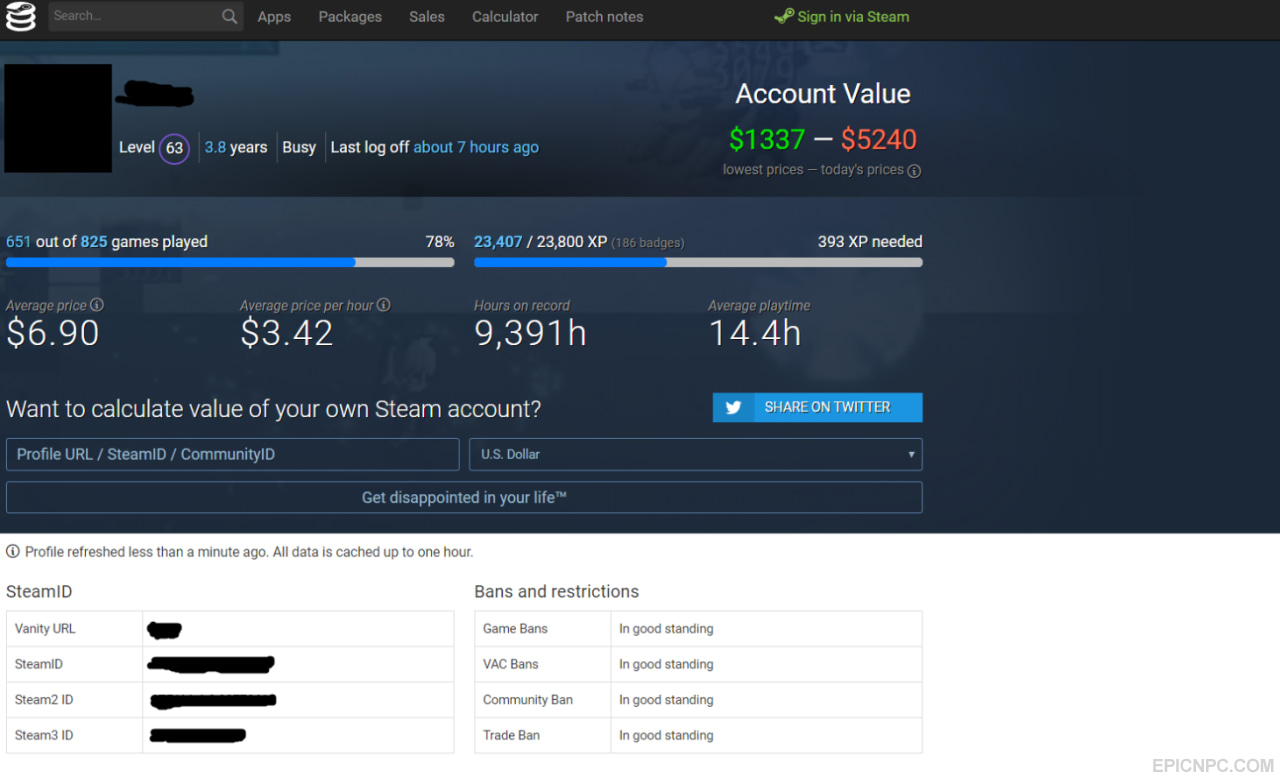Click the Twitter bird icon
The height and width of the screenshot is (777, 1280).
coord(733,407)
